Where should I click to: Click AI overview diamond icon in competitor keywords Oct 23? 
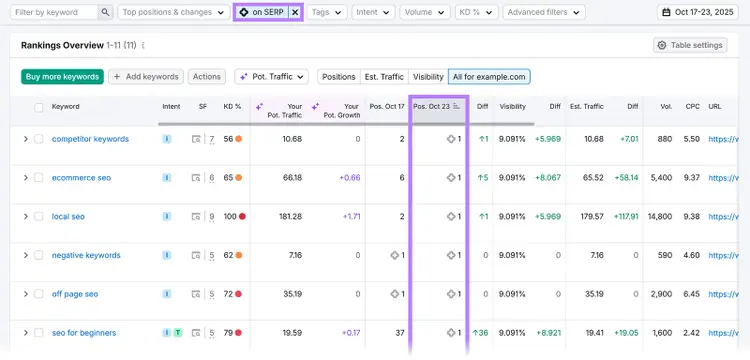pyautogui.click(x=451, y=139)
